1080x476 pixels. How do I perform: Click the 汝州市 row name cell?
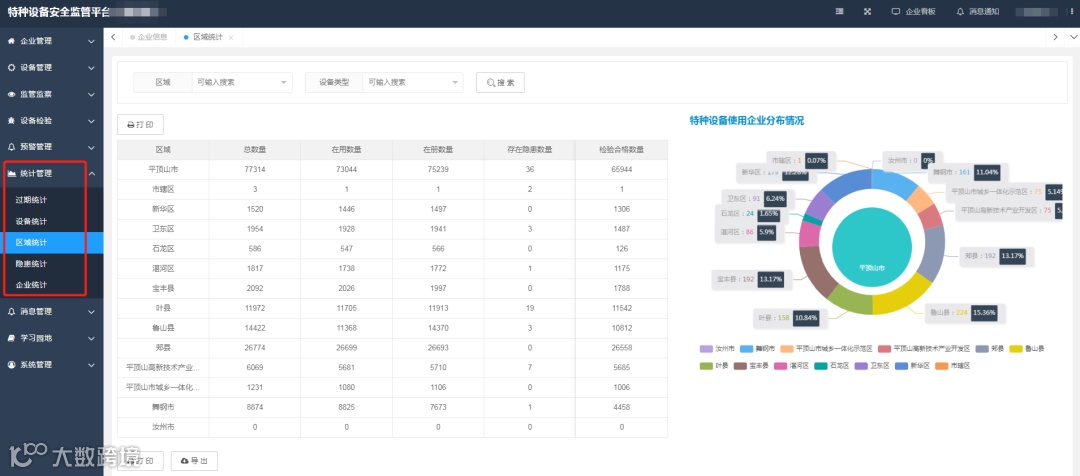point(163,427)
